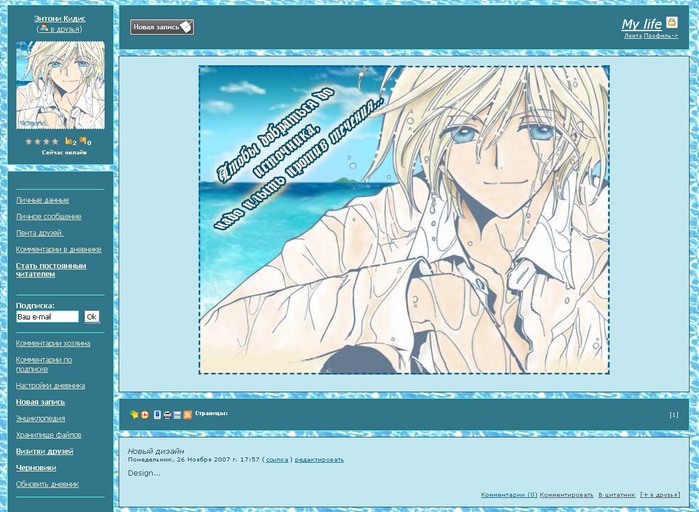This screenshot has width=699, height=512.
Task: Click the large anime banner image
Action: pos(404,220)
